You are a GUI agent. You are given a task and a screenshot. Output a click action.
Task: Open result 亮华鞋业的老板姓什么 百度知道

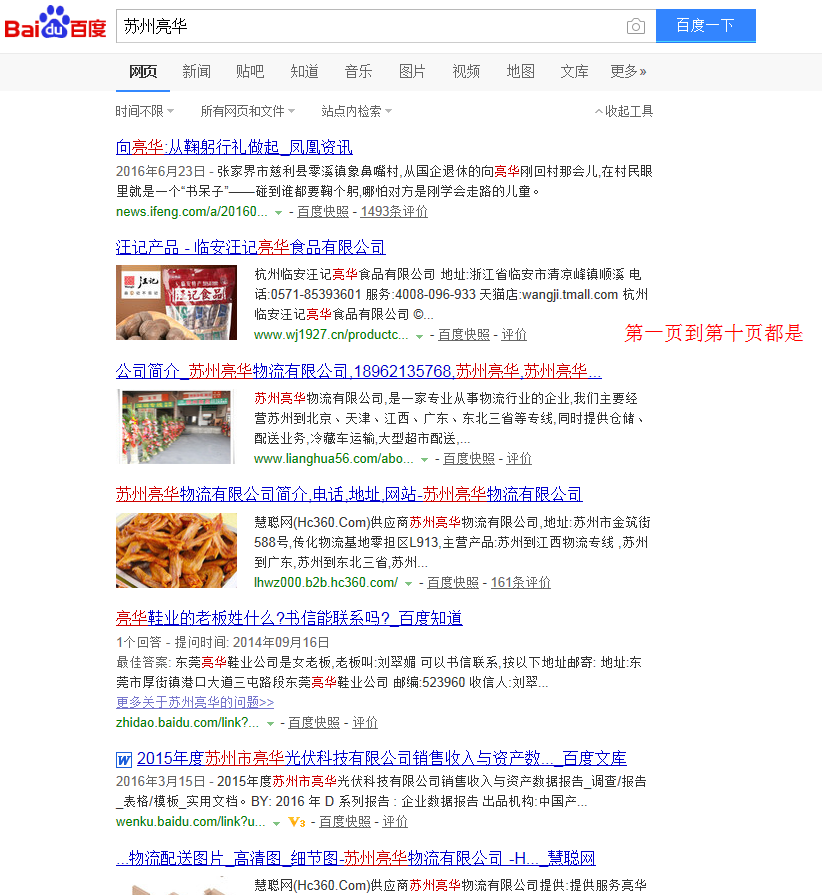pyautogui.click(x=289, y=618)
